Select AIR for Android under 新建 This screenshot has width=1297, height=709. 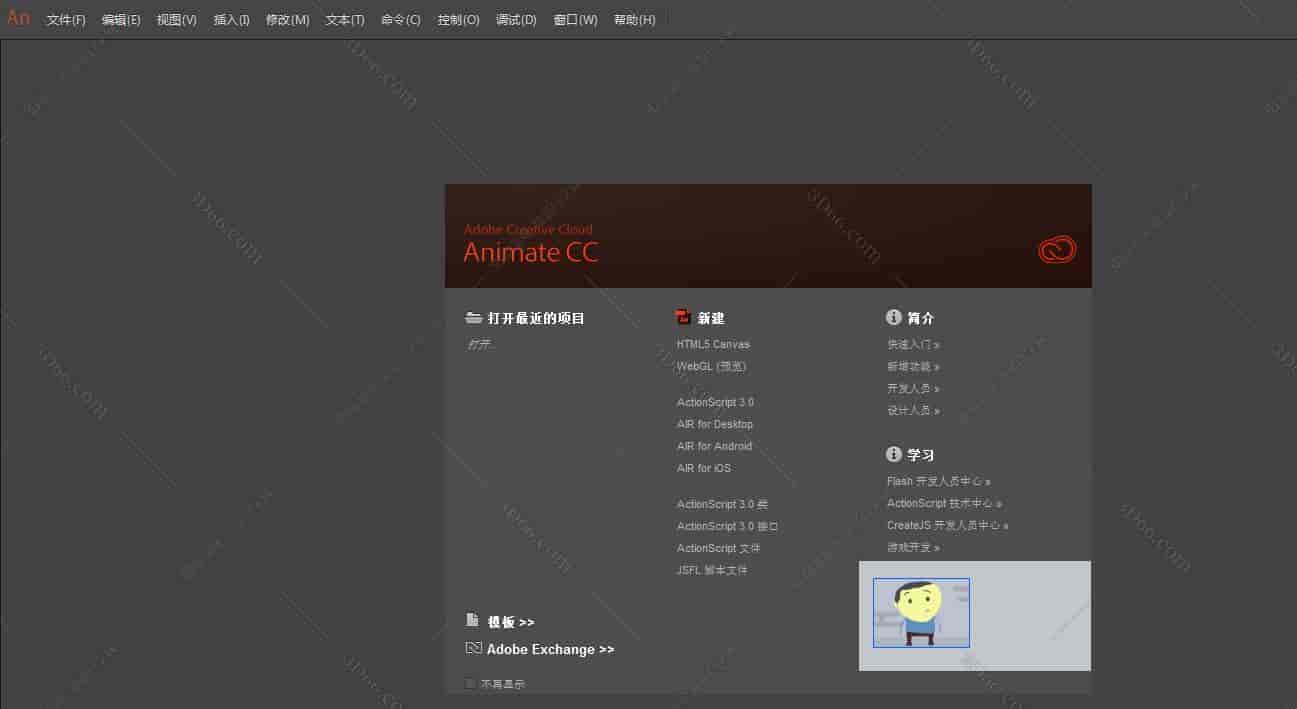714,445
